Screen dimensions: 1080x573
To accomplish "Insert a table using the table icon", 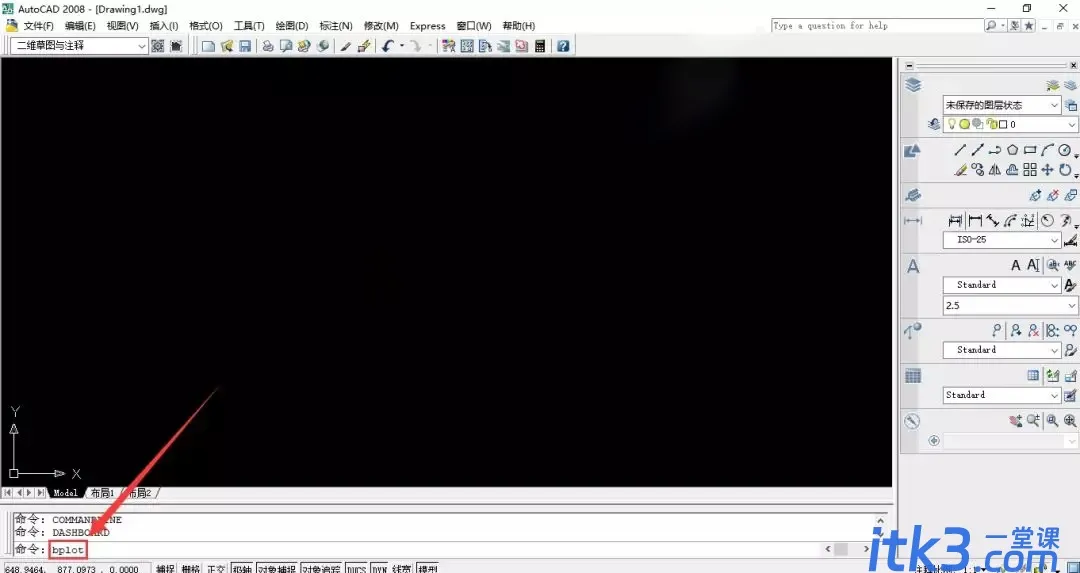I will (1033, 375).
